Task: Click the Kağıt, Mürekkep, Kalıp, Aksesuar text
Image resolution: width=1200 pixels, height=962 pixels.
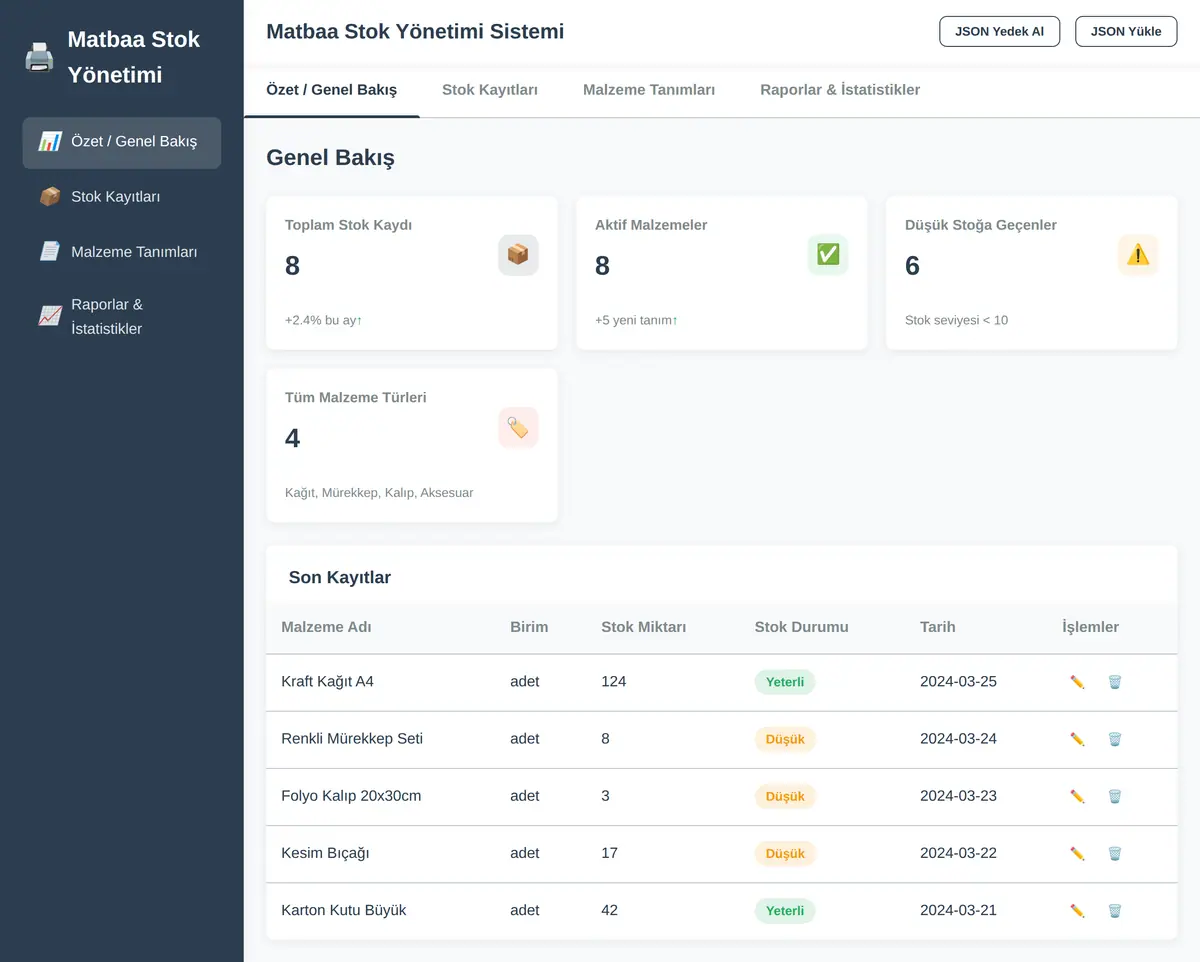Action: pyautogui.click(x=379, y=493)
